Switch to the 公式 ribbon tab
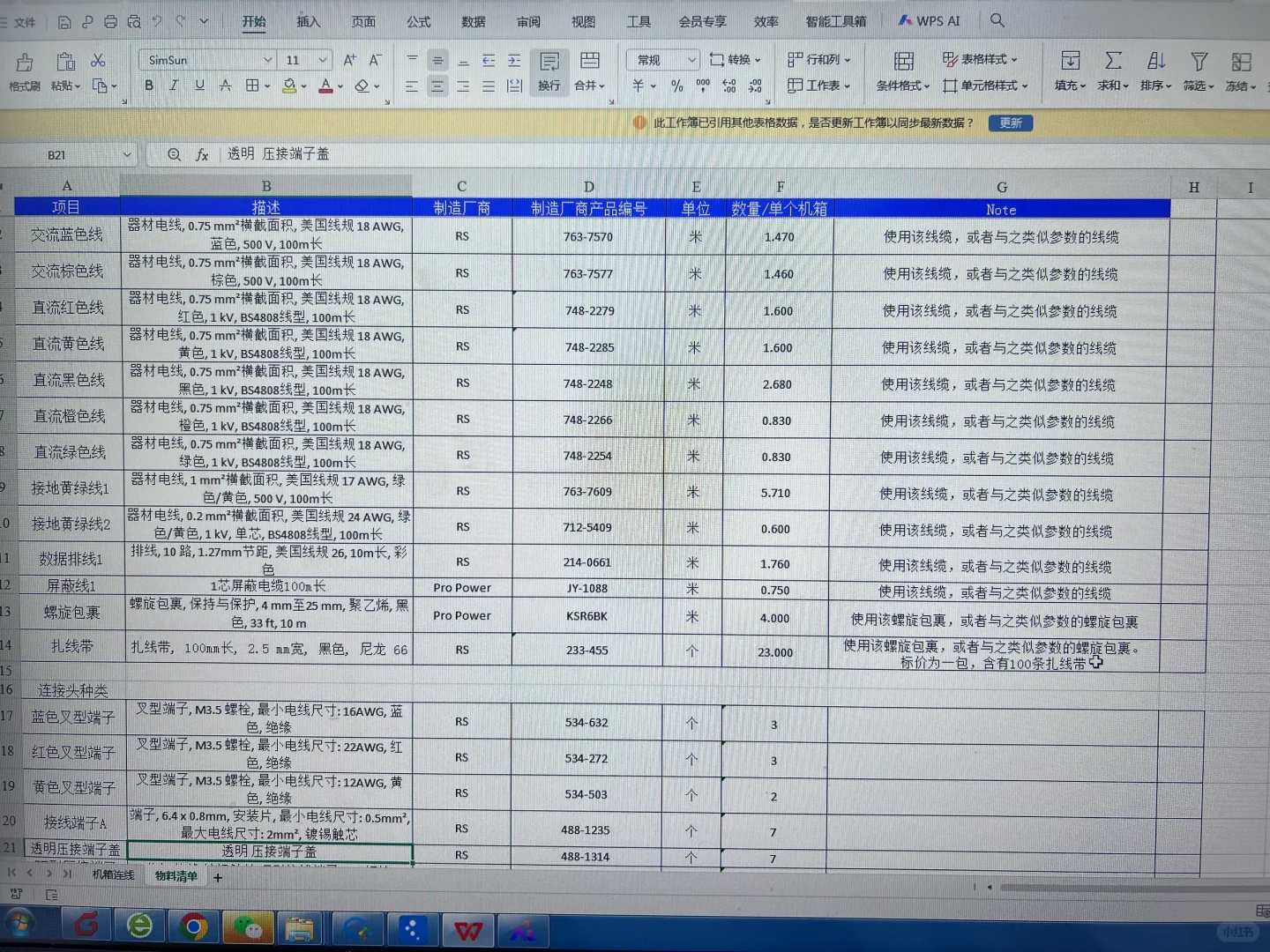The height and width of the screenshot is (952, 1270). (417, 21)
